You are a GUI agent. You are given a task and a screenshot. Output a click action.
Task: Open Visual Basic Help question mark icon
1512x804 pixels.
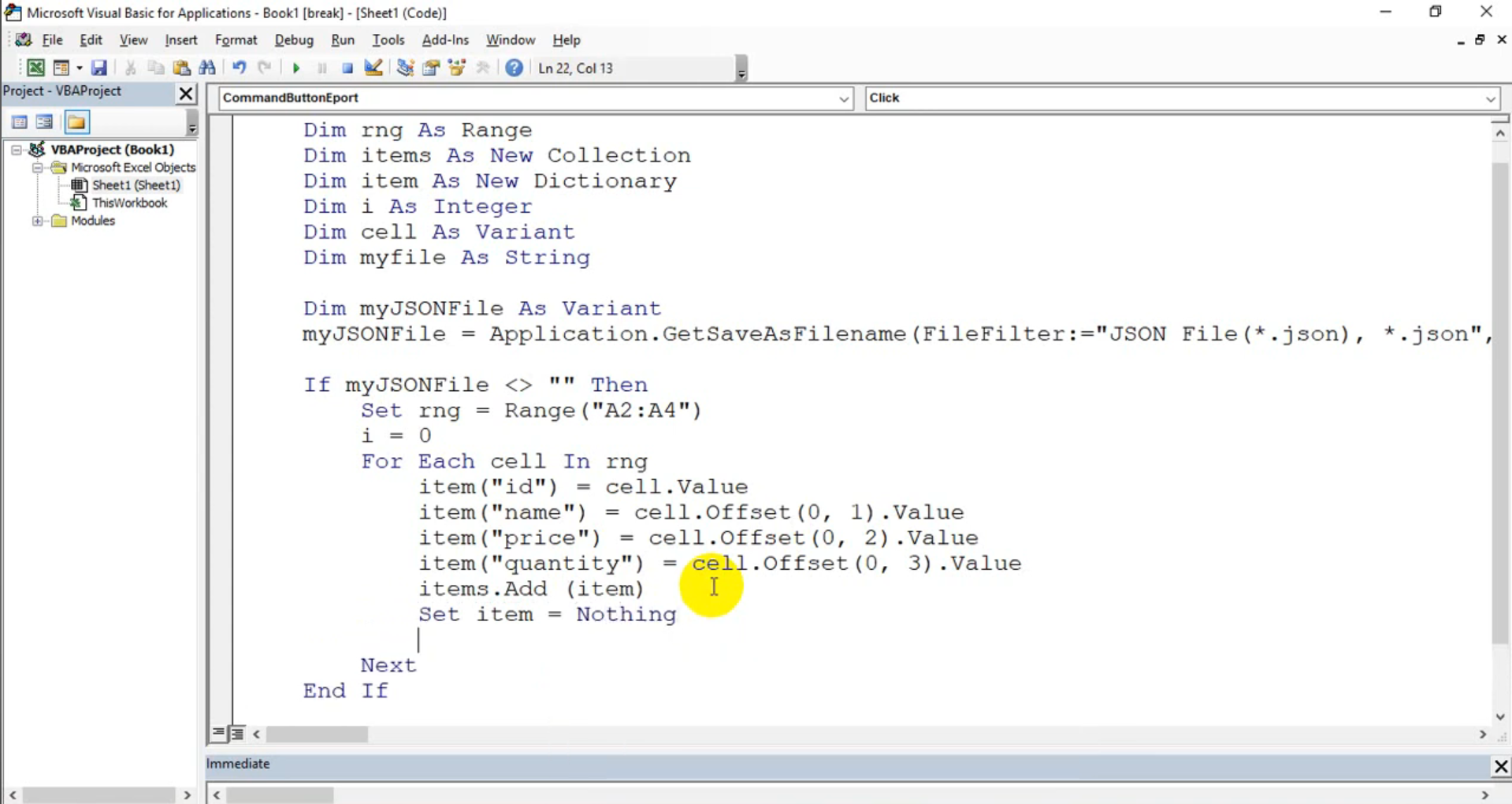515,69
